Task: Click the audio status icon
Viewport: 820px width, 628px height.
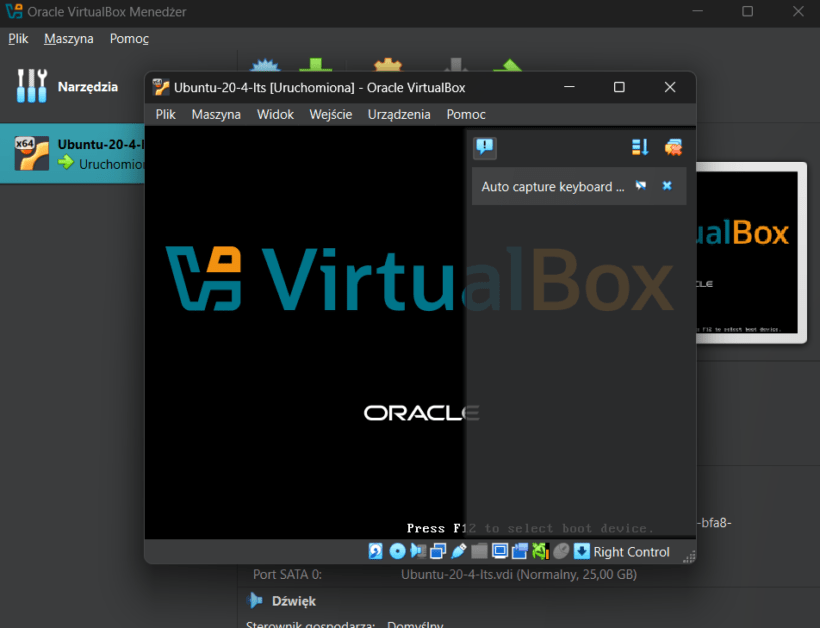Action: click(x=419, y=551)
